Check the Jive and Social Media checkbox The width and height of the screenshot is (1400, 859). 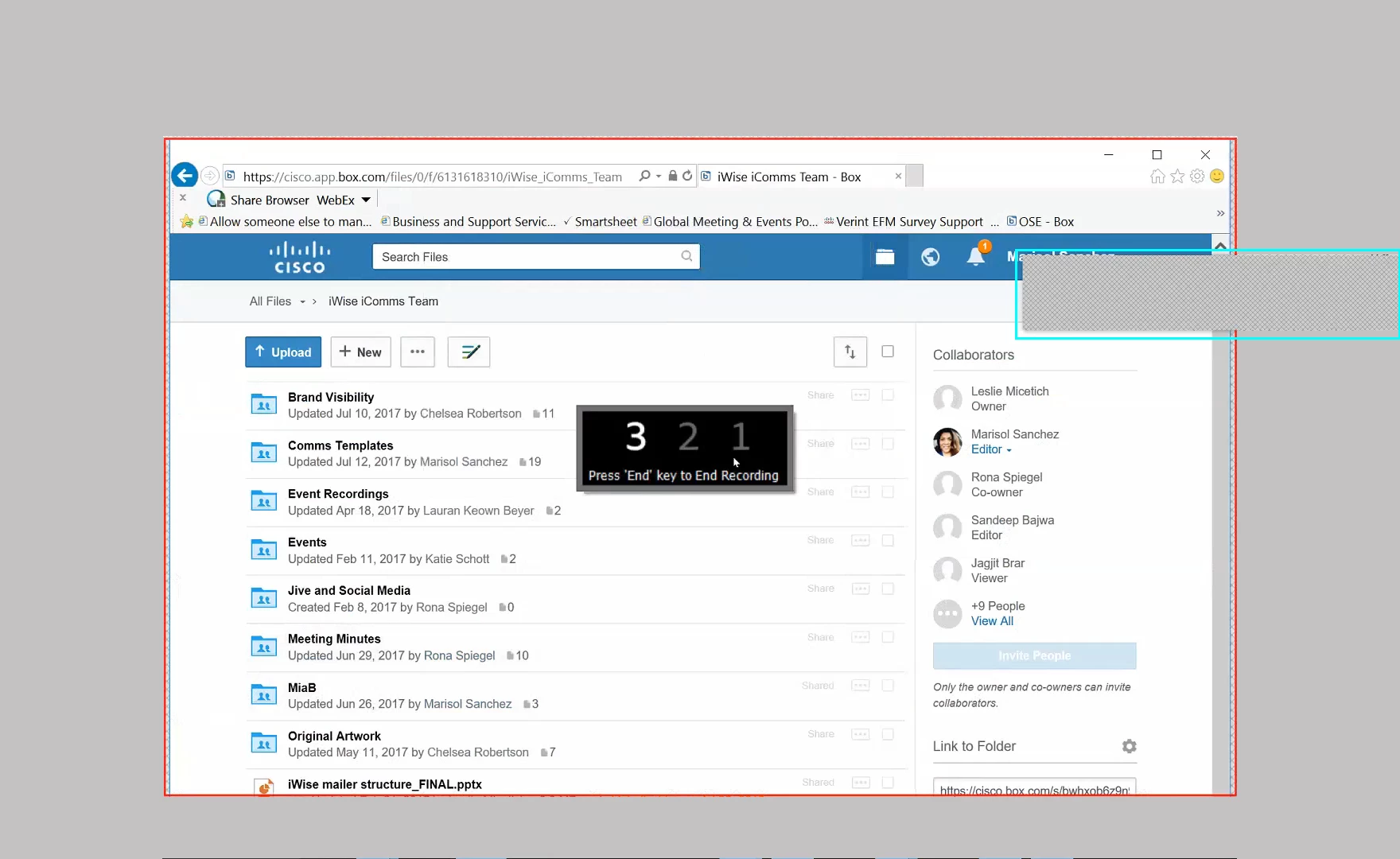point(888,589)
